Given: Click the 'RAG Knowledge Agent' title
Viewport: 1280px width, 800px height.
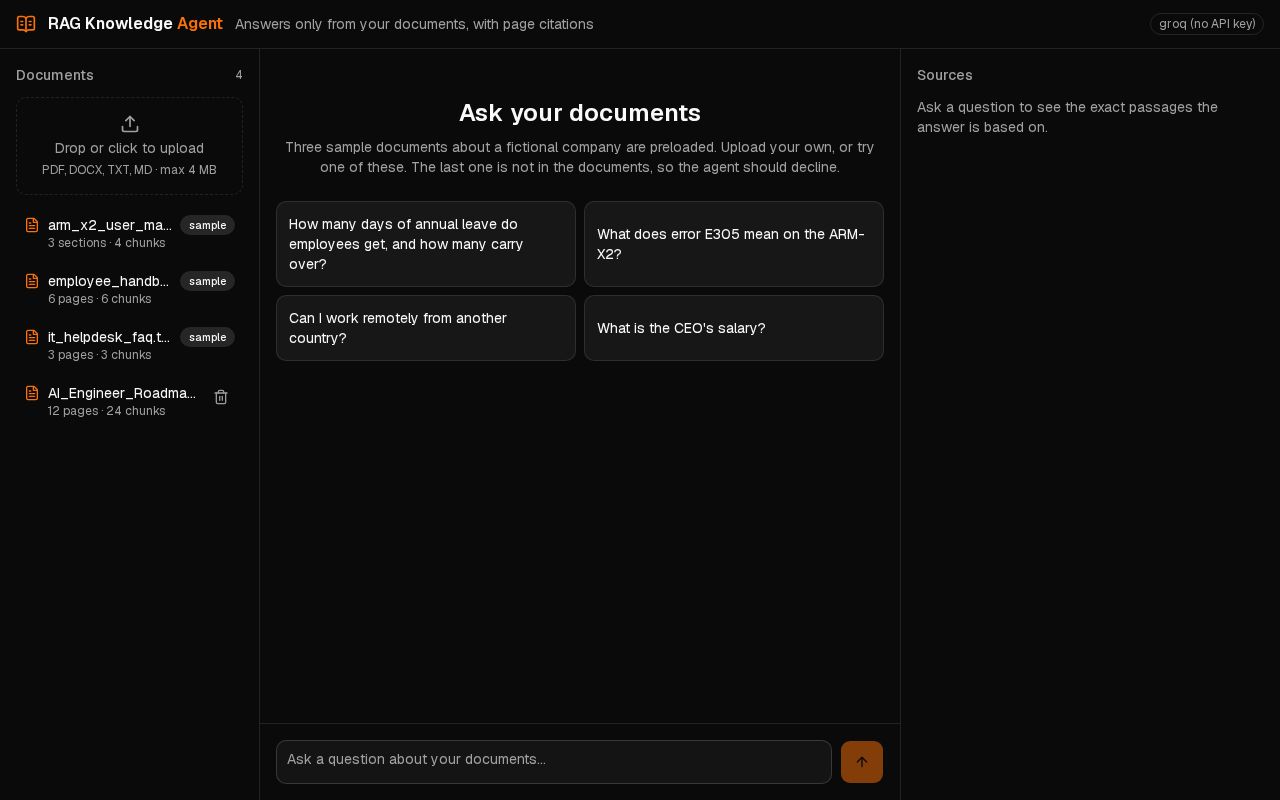Looking at the screenshot, I should pyautogui.click(x=135, y=24).
